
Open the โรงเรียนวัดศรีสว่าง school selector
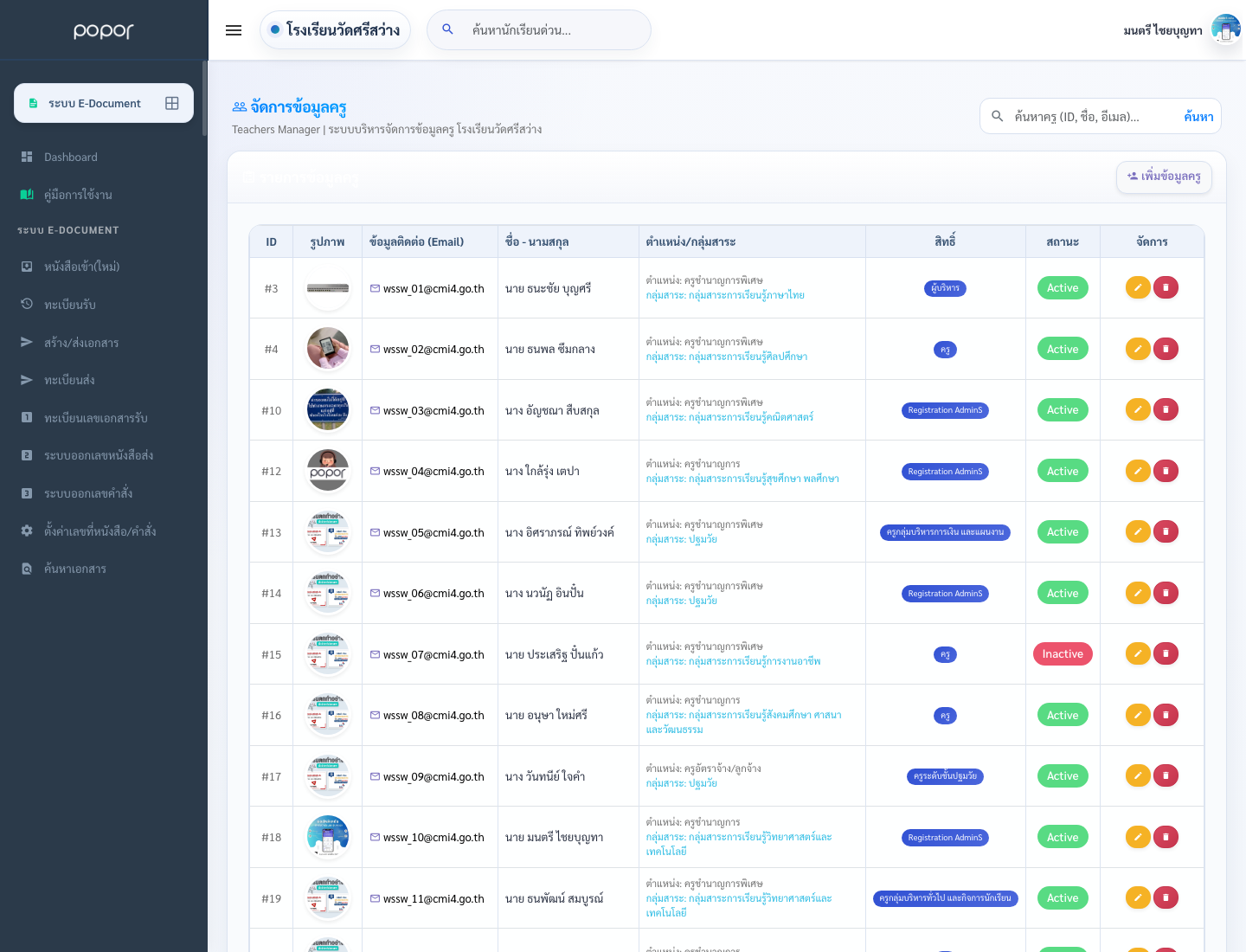pyautogui.click(x=335, y=30)
